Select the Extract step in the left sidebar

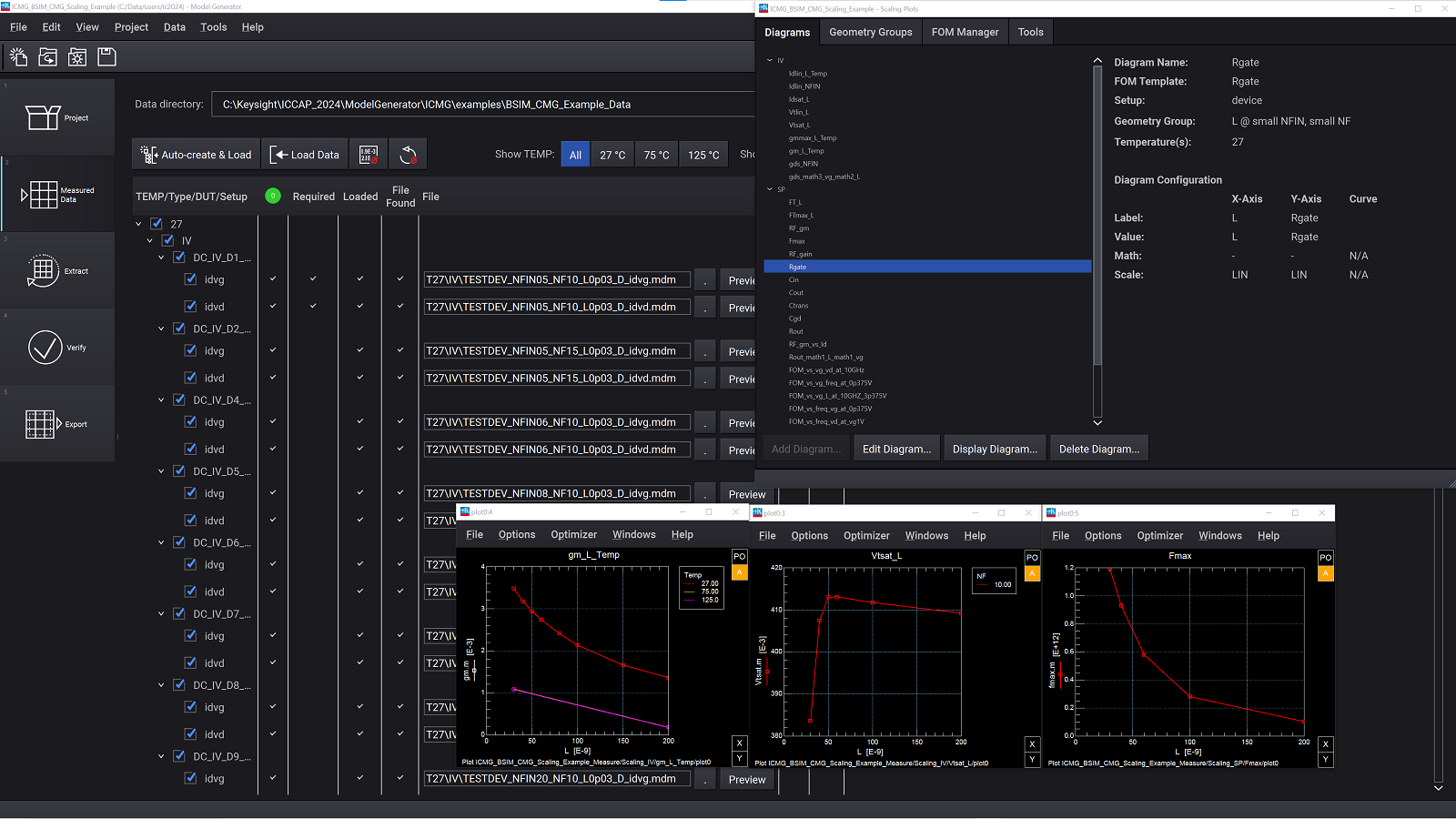tap(56, 270)
